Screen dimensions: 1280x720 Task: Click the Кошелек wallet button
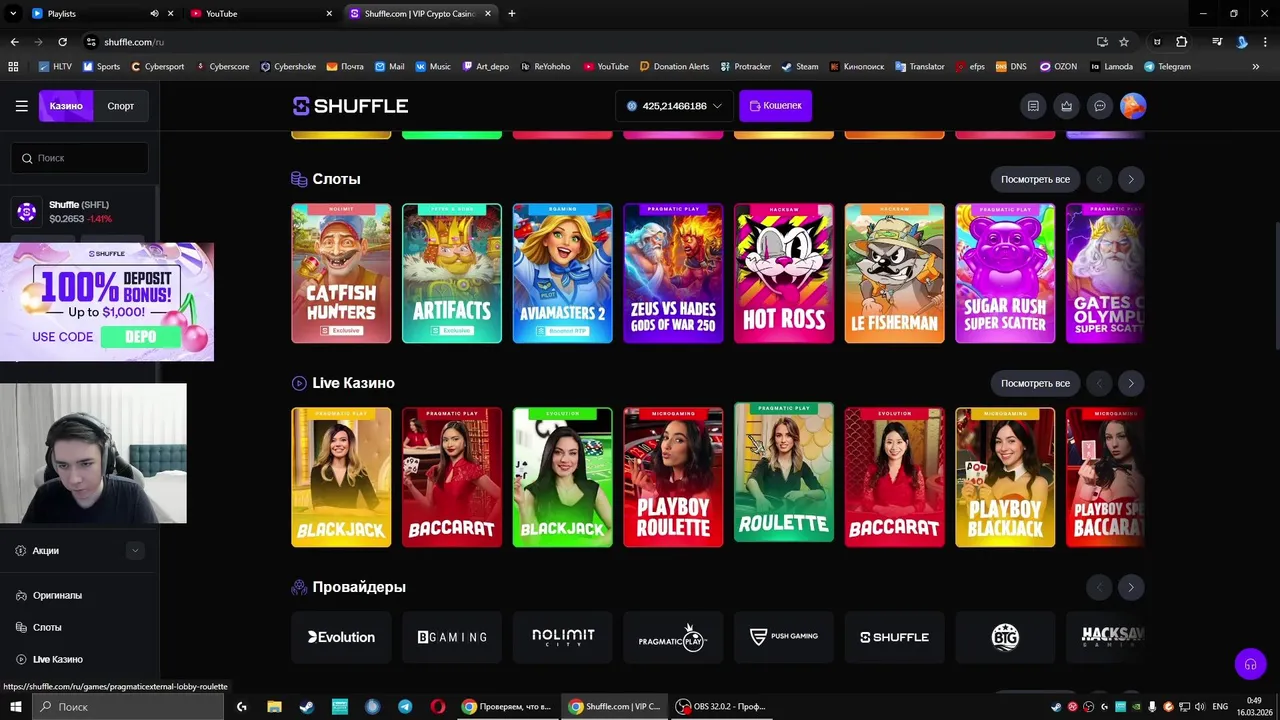point(775,106)
